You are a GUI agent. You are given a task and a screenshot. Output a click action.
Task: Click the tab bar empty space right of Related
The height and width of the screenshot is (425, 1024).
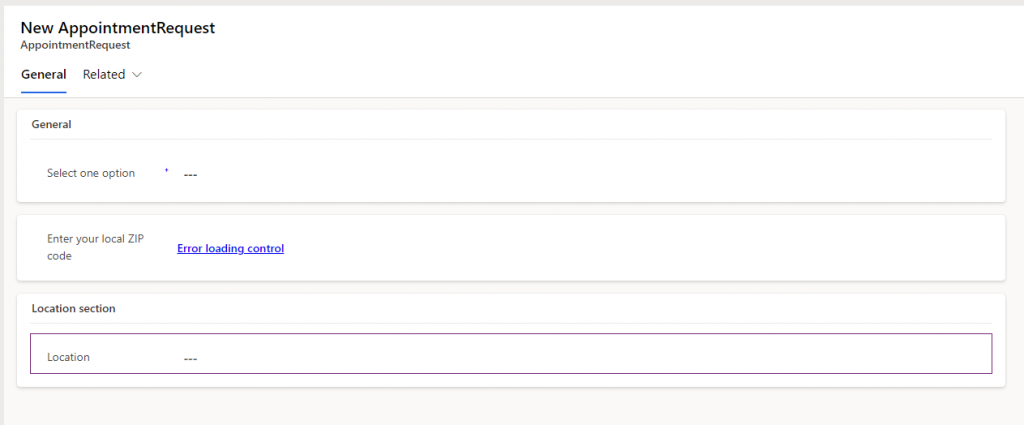coord(500,75)
